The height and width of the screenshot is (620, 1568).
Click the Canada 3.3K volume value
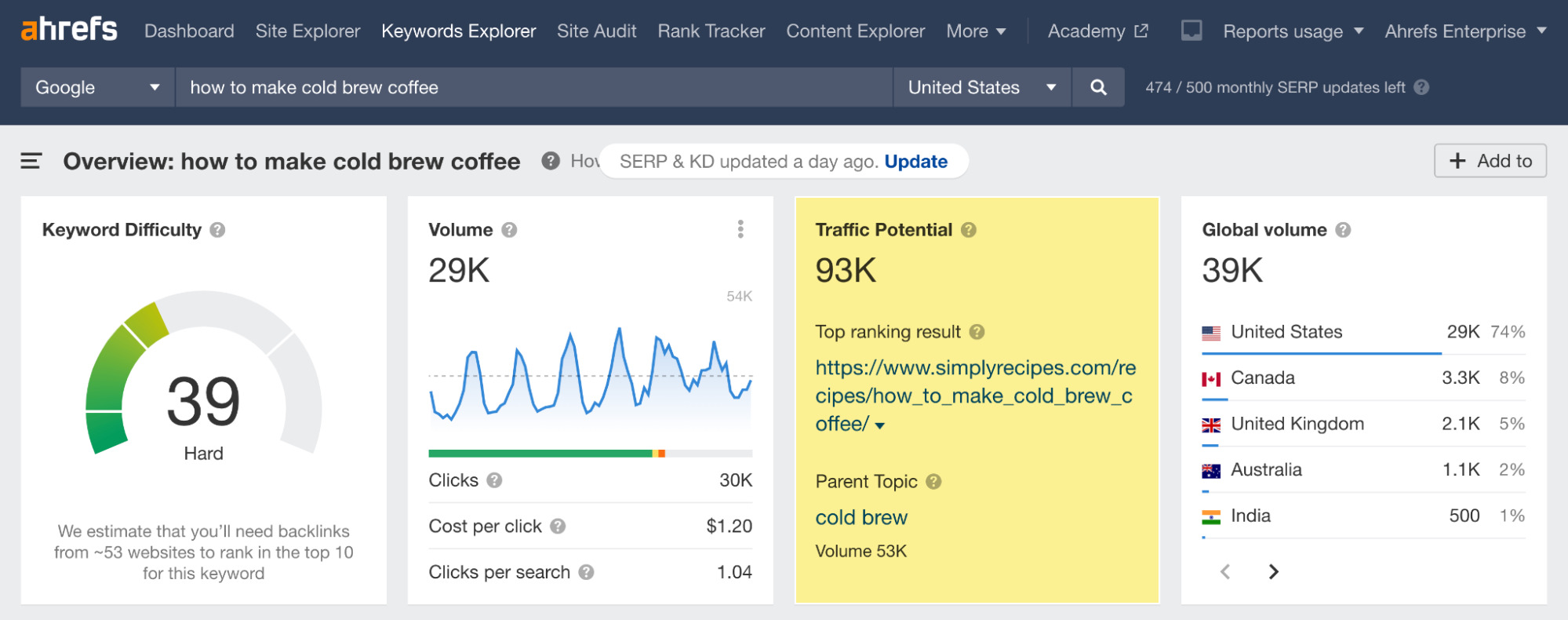pos(1461,377)
